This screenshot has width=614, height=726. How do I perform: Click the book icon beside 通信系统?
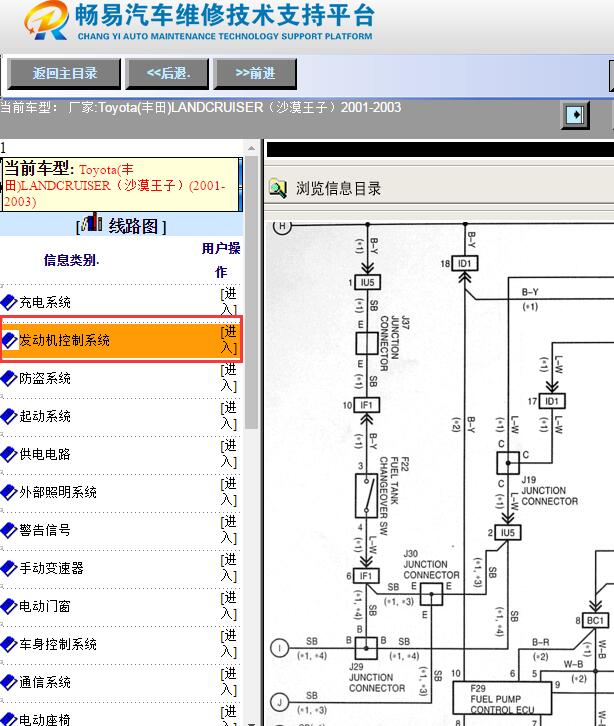click(9, 682)
